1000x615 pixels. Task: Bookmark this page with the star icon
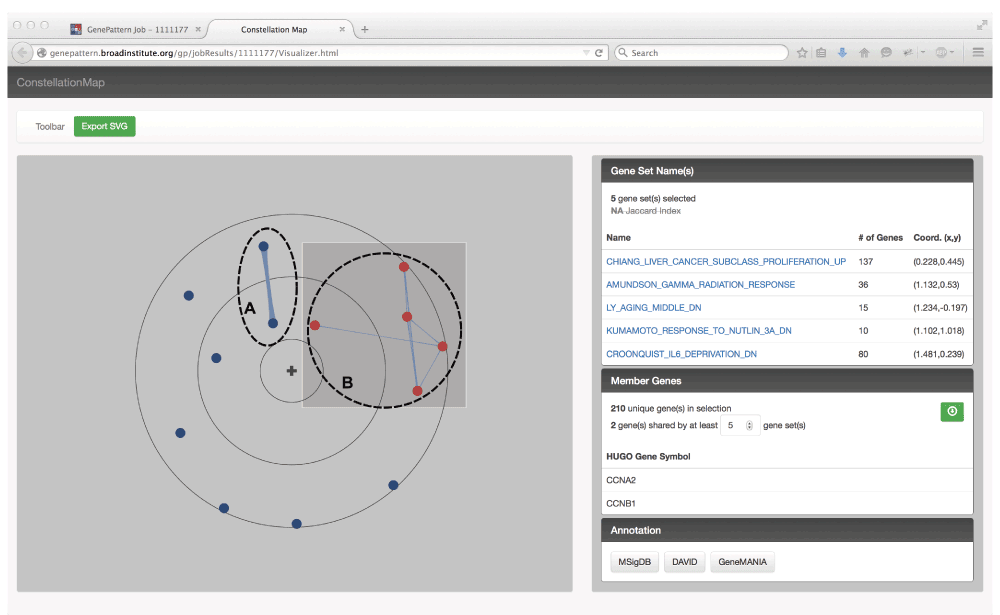tap(802, 53)
